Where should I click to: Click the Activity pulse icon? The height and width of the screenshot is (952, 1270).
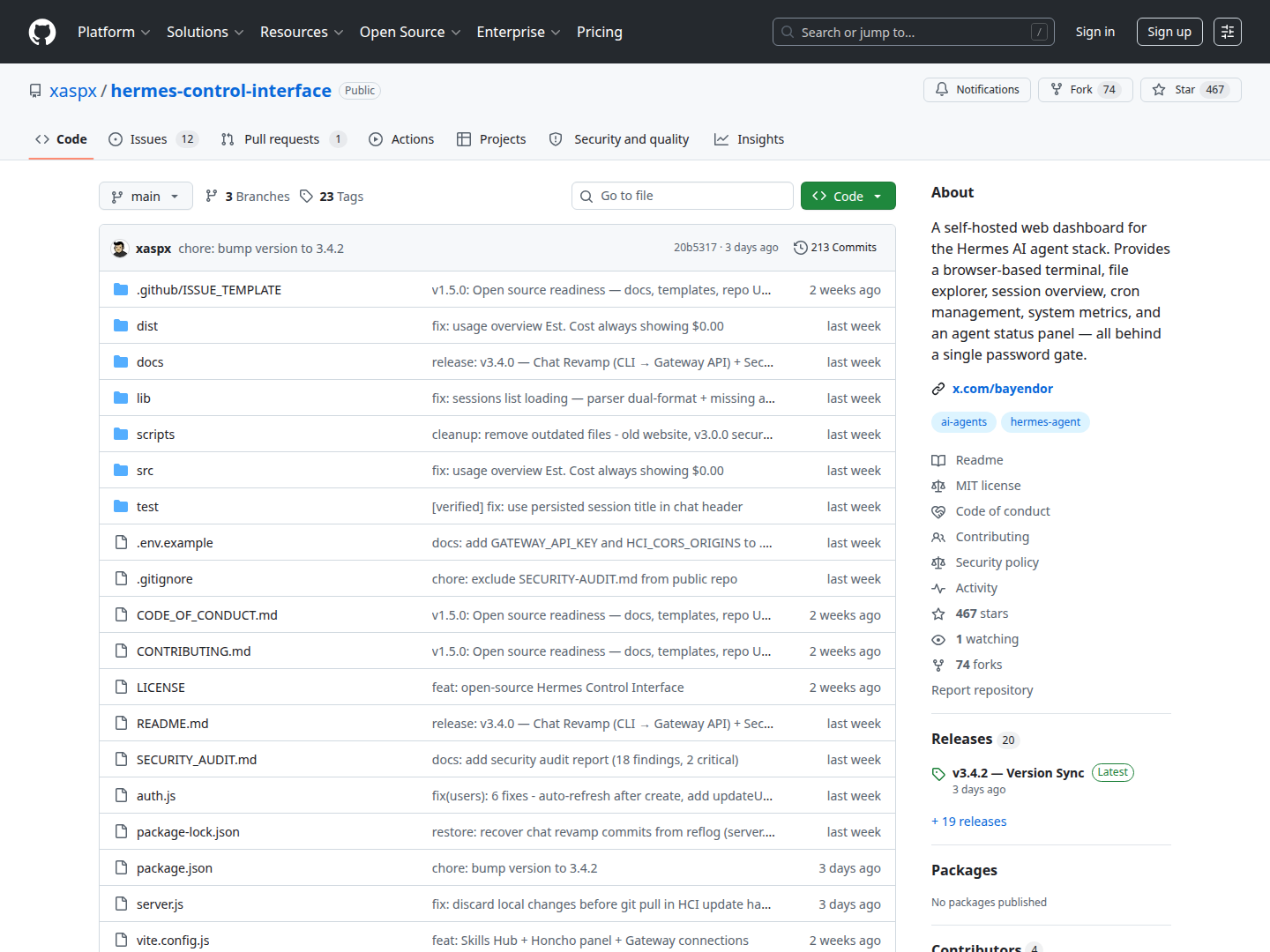tap(938, 588)
